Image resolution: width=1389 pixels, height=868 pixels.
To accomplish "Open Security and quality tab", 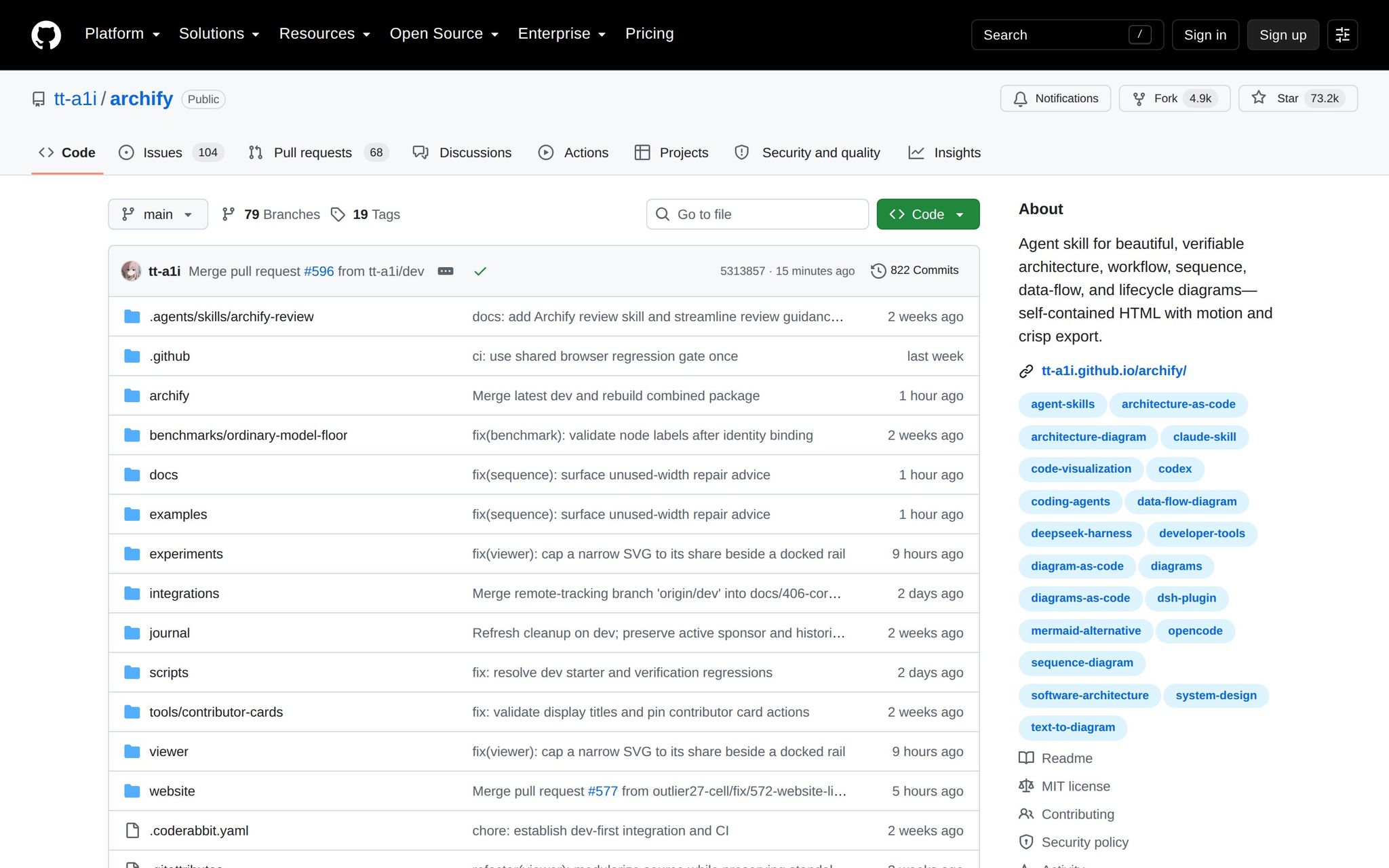I will click(808, 153).
